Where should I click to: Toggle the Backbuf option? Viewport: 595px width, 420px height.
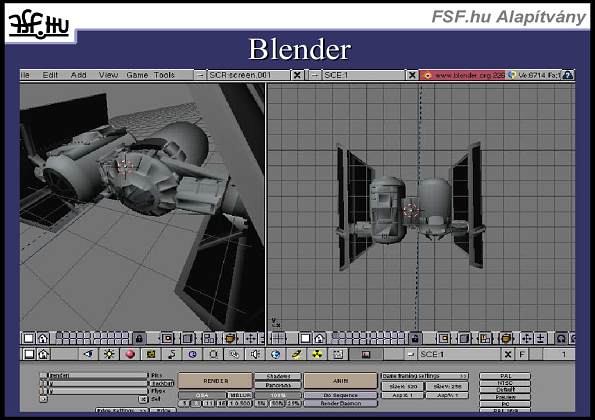(163, 383)
